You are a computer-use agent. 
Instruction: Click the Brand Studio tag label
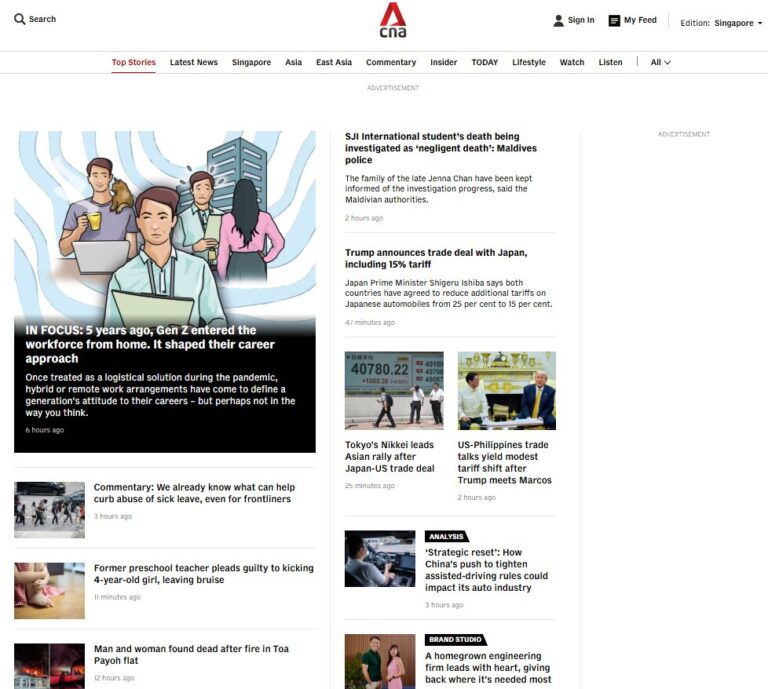point(455,639)
